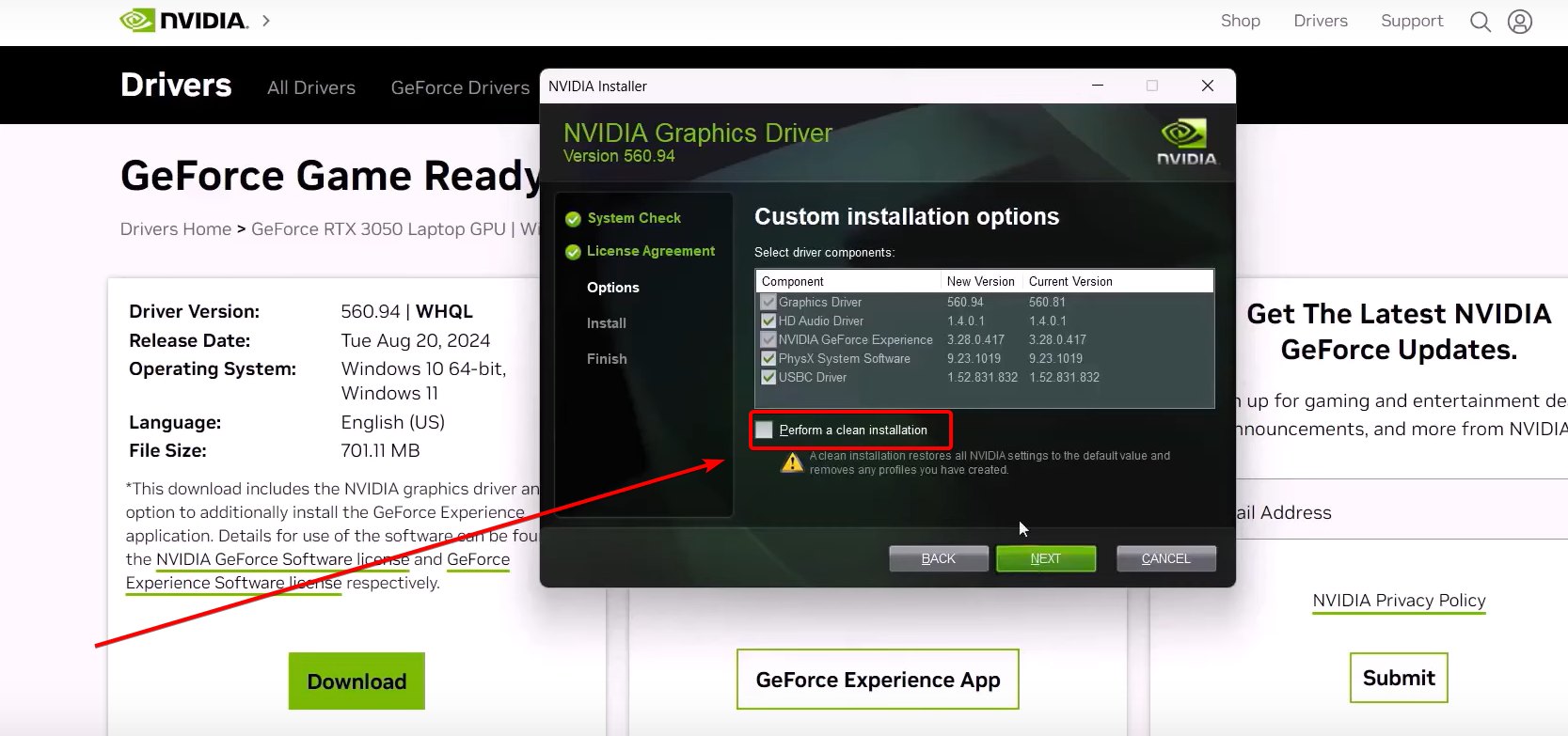This screenshot has height=736, width=1568.
Task: Open Support link in top navigation
Action: tap(1412, 21)
